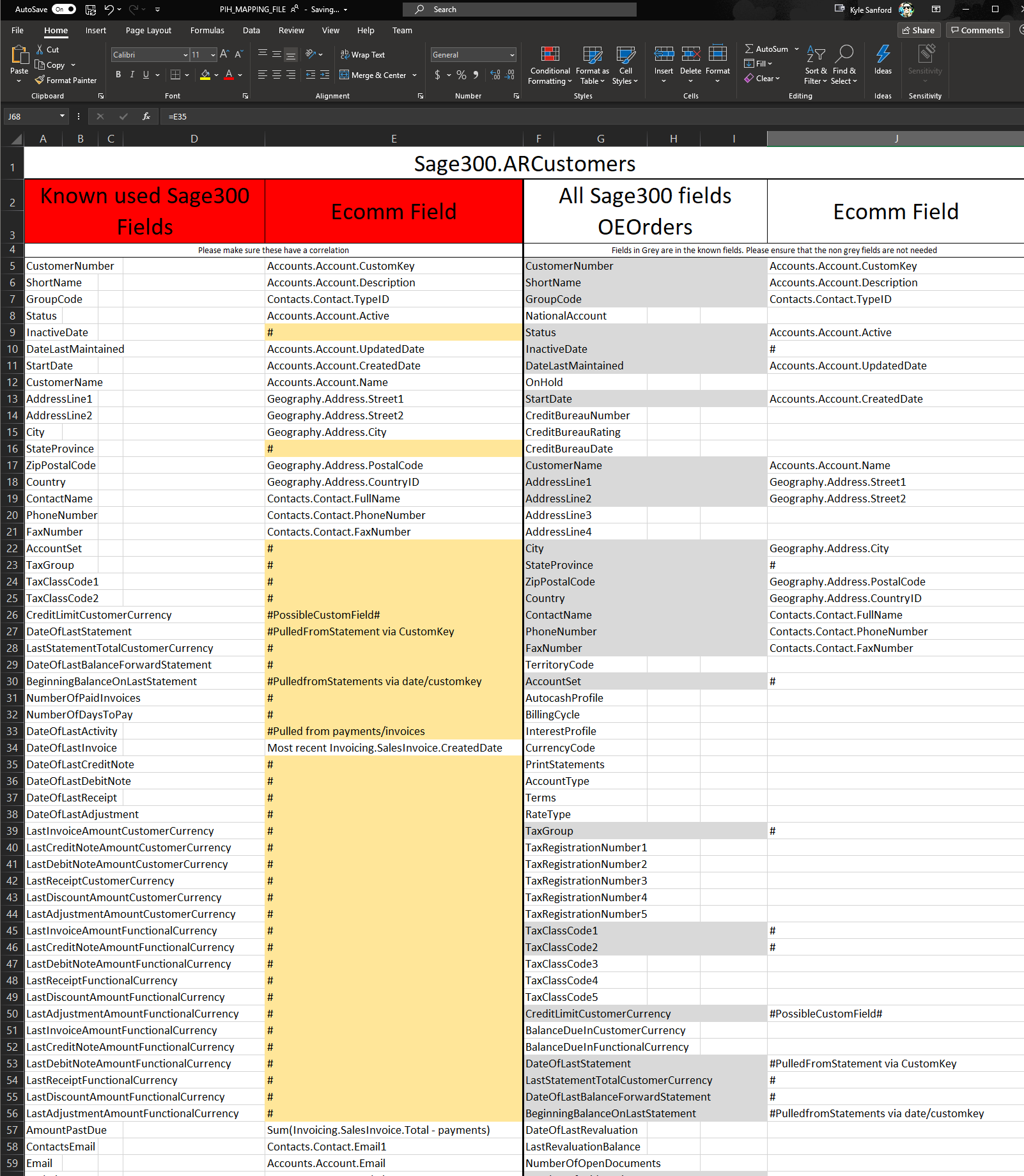Align text to the right
The height and width of the screenshot is (1176, 1024).
pyautogui.click(x=291, y=75)
